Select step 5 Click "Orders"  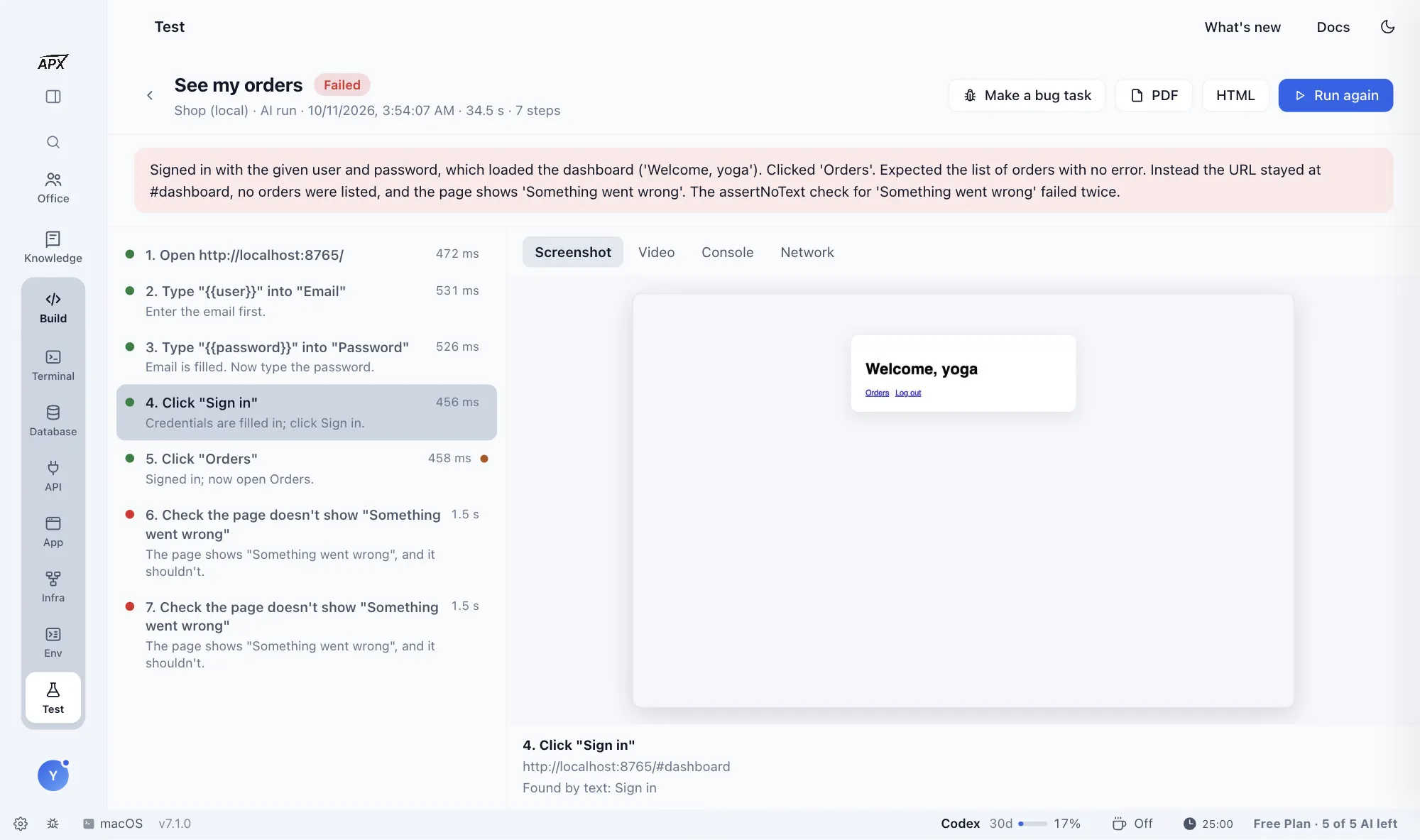(307, 469)
